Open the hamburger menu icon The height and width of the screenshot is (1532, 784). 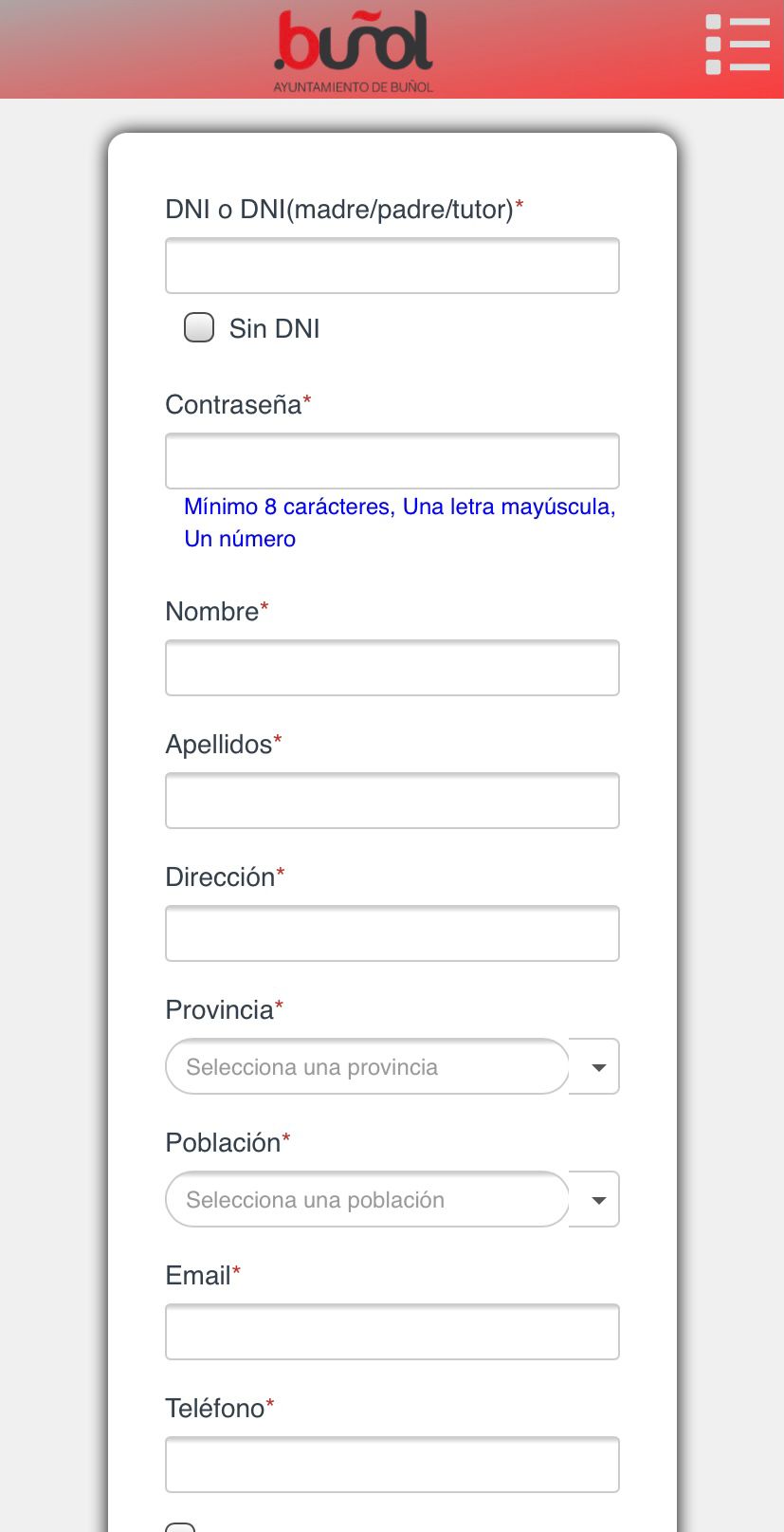click(737, 45)
